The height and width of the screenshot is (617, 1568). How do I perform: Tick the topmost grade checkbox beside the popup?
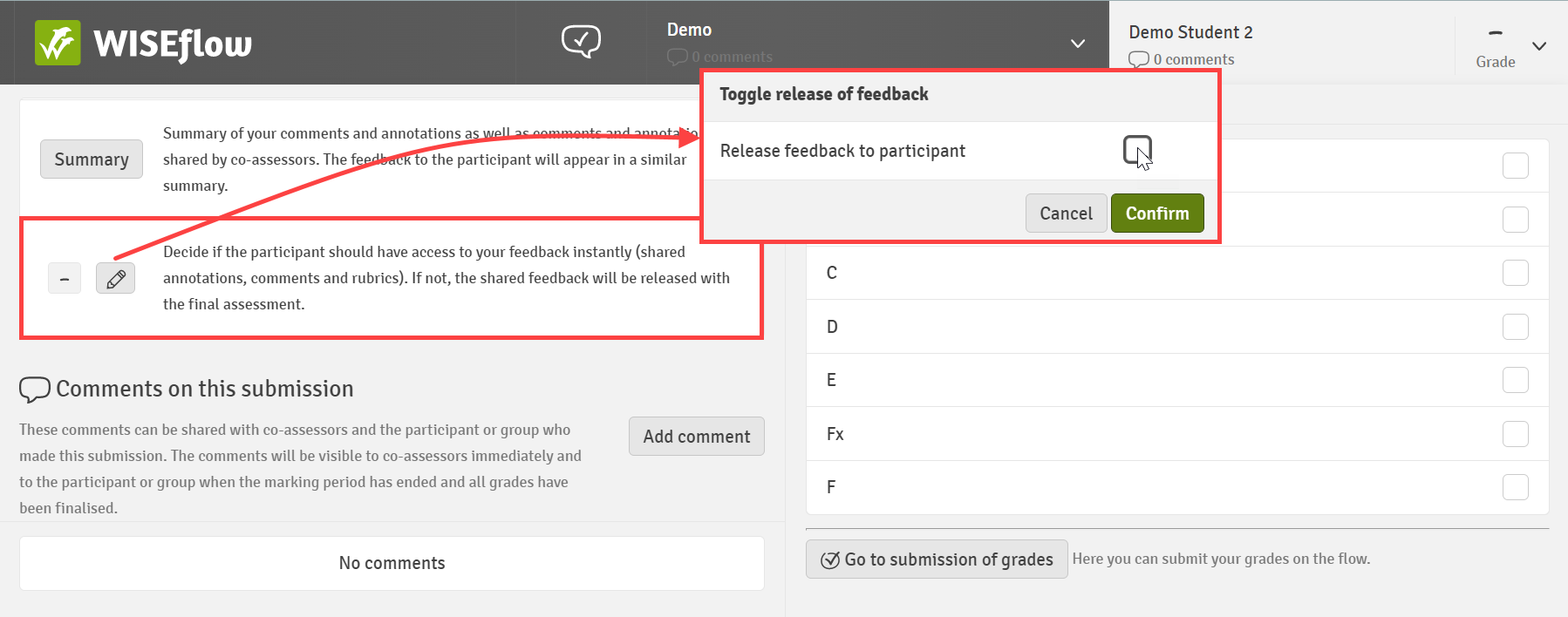1516,166
